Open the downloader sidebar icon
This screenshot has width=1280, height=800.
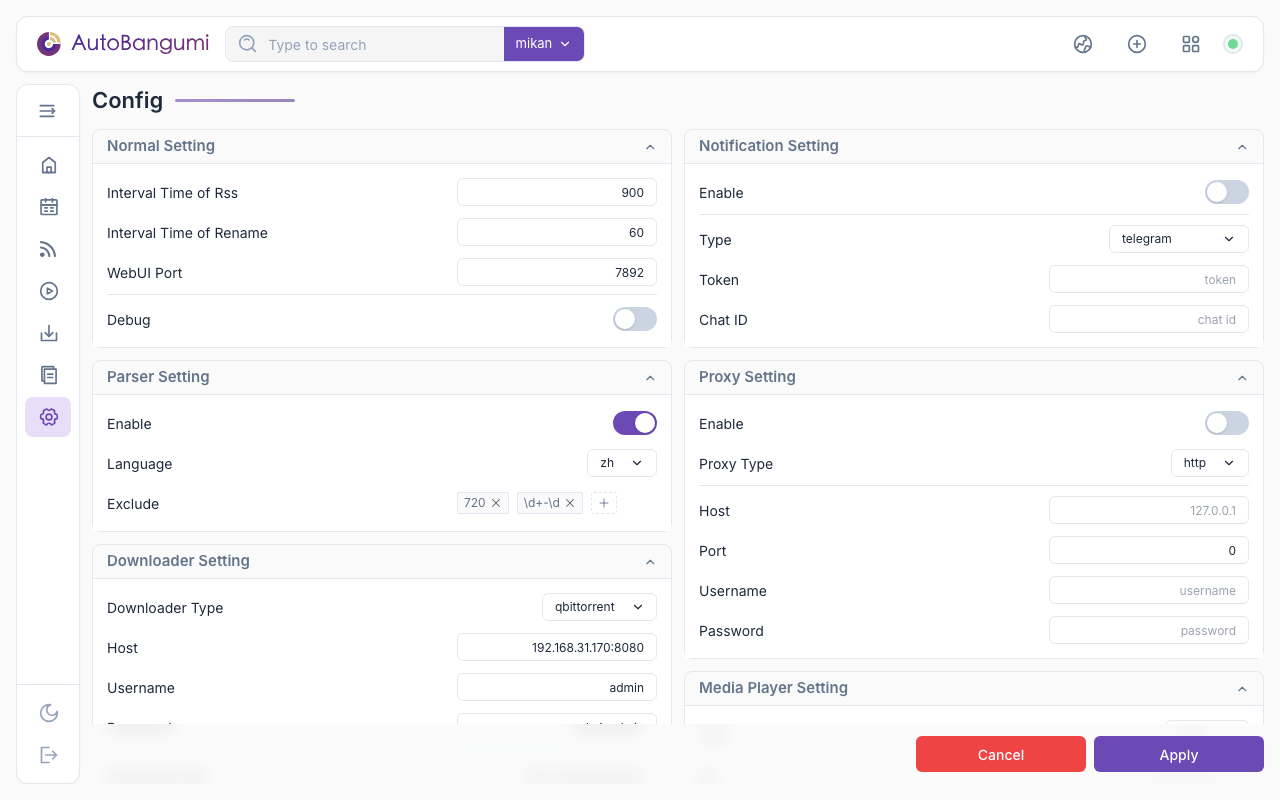click(x=48, y=333)
